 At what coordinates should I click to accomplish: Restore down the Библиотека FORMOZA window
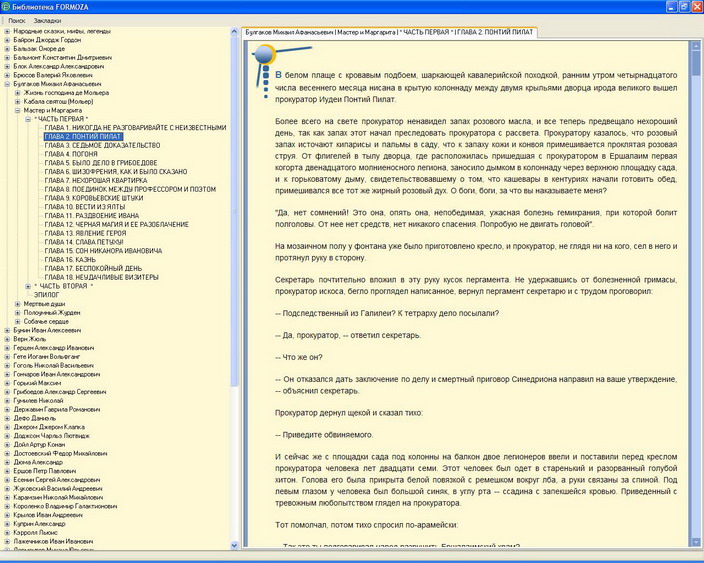pyautogui.click(x=684, y=7)
